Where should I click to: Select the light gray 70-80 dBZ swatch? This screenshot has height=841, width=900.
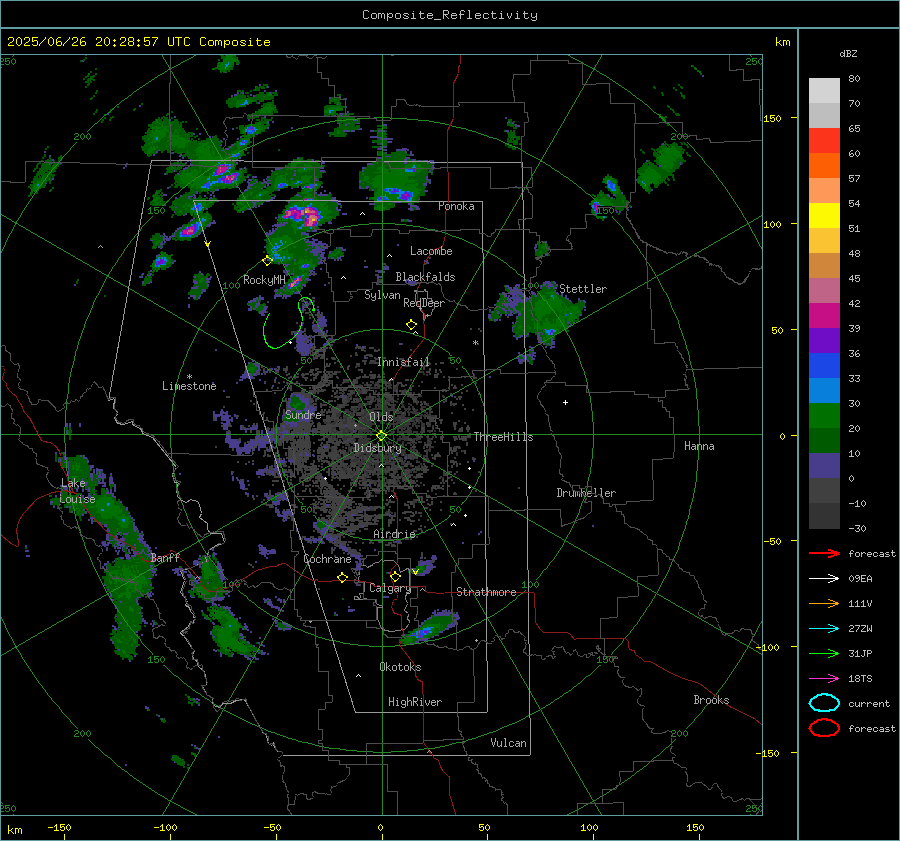point(824,91)
